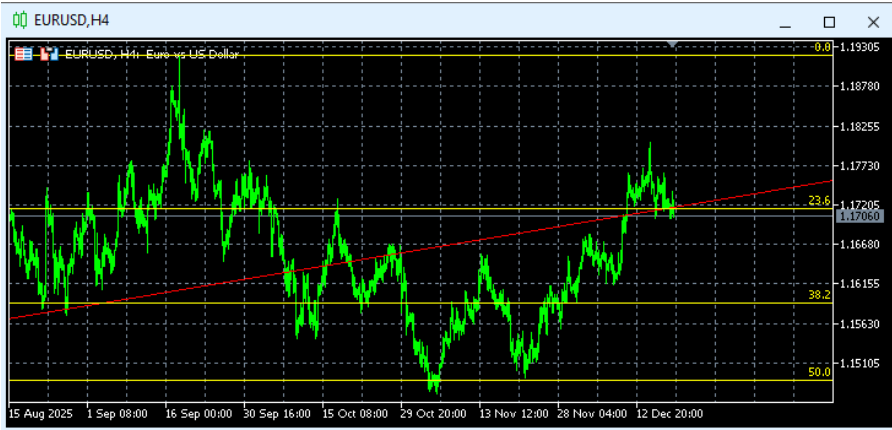Click the 15 Aug 2025 date on time axis
Image resolution: width=892 pixels, height=430 pixels.
click(x=40, y=412)
